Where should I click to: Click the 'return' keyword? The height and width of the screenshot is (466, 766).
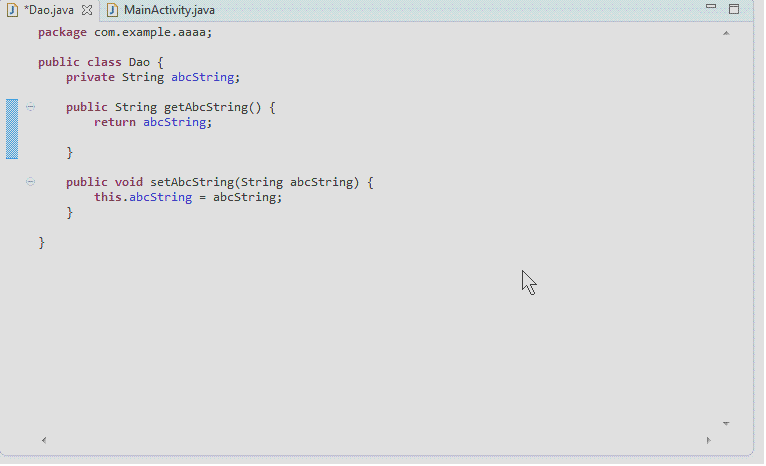point(115,122)
